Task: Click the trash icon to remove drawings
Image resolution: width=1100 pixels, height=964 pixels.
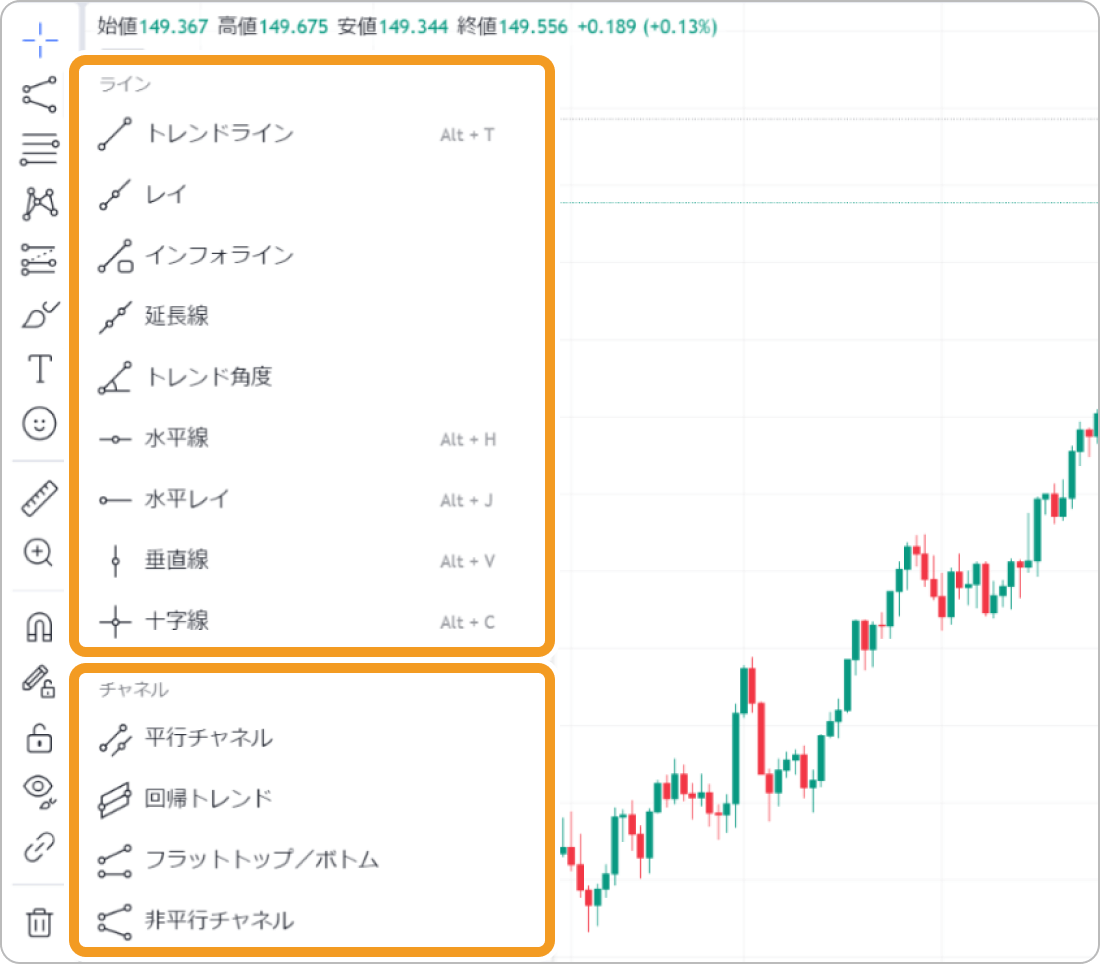Action: point(39,922)
